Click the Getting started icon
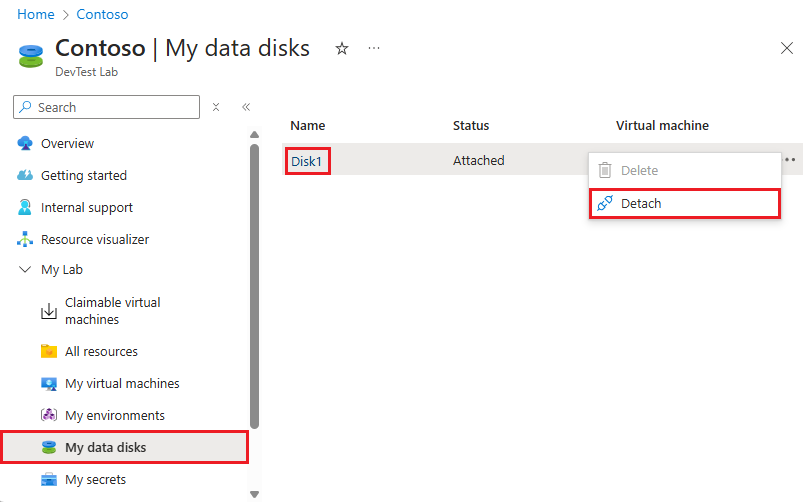809x502 pixels. [x=25, y=176]
